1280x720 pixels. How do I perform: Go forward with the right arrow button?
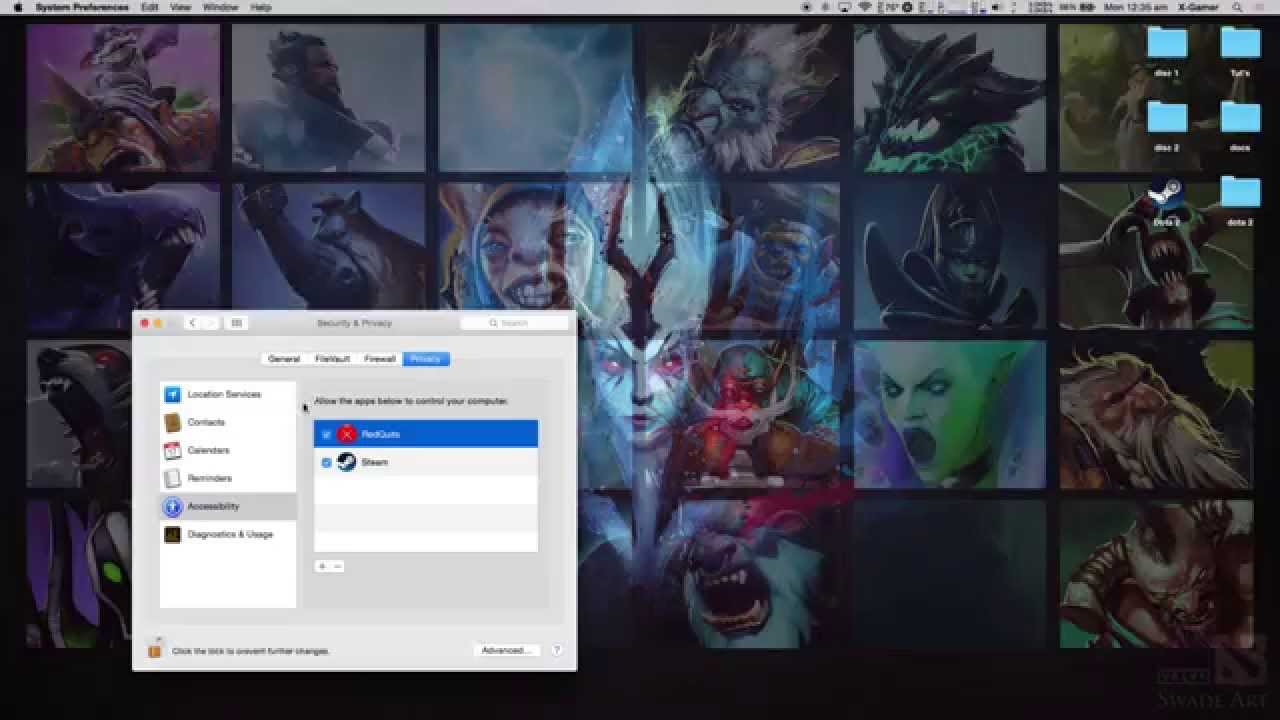click(210, 323)
